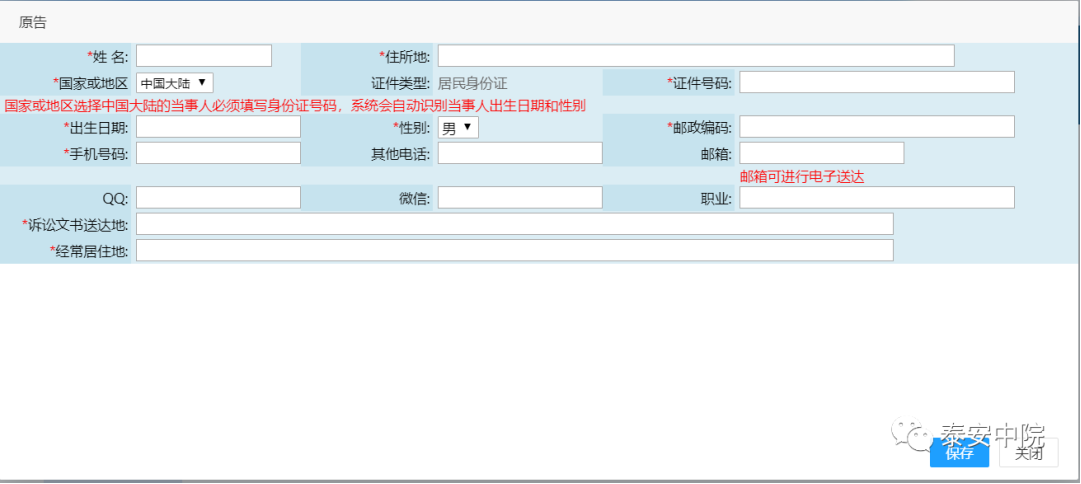The height and width of the screenshot is (484, 1081).
Task: Click the 微信 input field
Action: pos(521,197)
